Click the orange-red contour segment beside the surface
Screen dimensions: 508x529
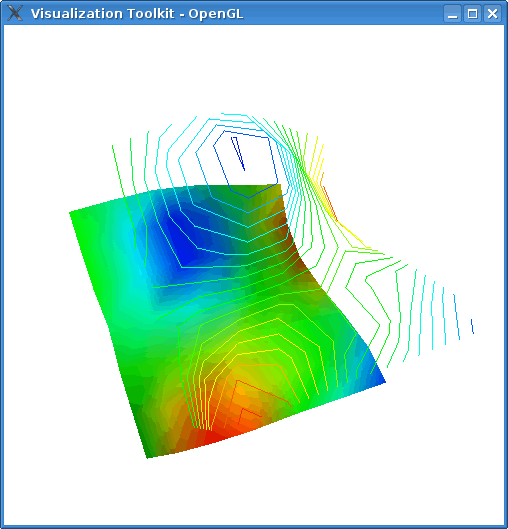(x=329, y=201)
